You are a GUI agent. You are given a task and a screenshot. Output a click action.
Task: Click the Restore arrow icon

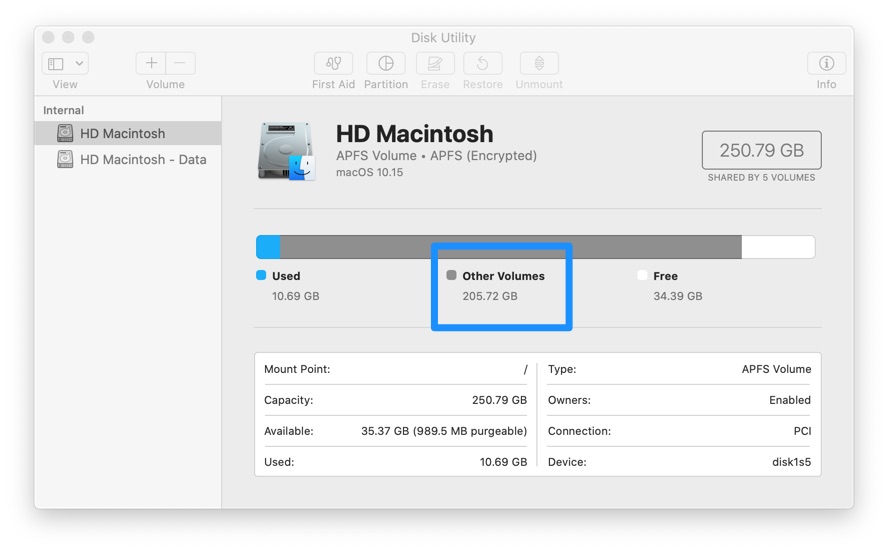point(483,63)
